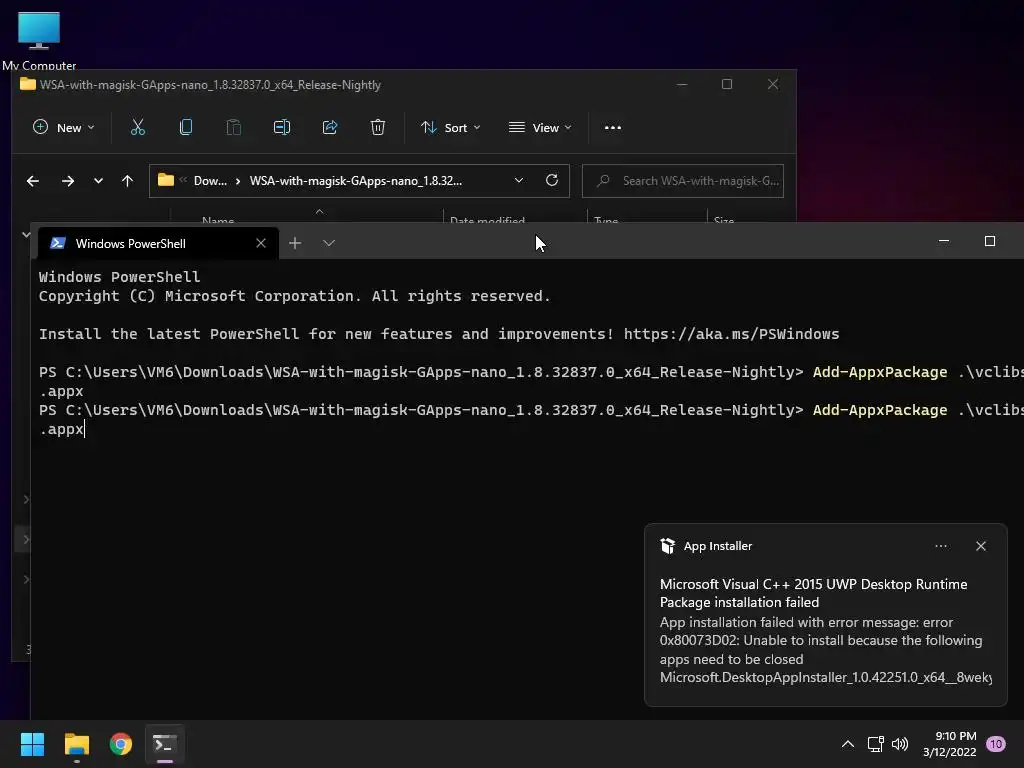Screen dimensions: 1024x768
Task: Expand the address bar history dropdown
Action: 519,180
